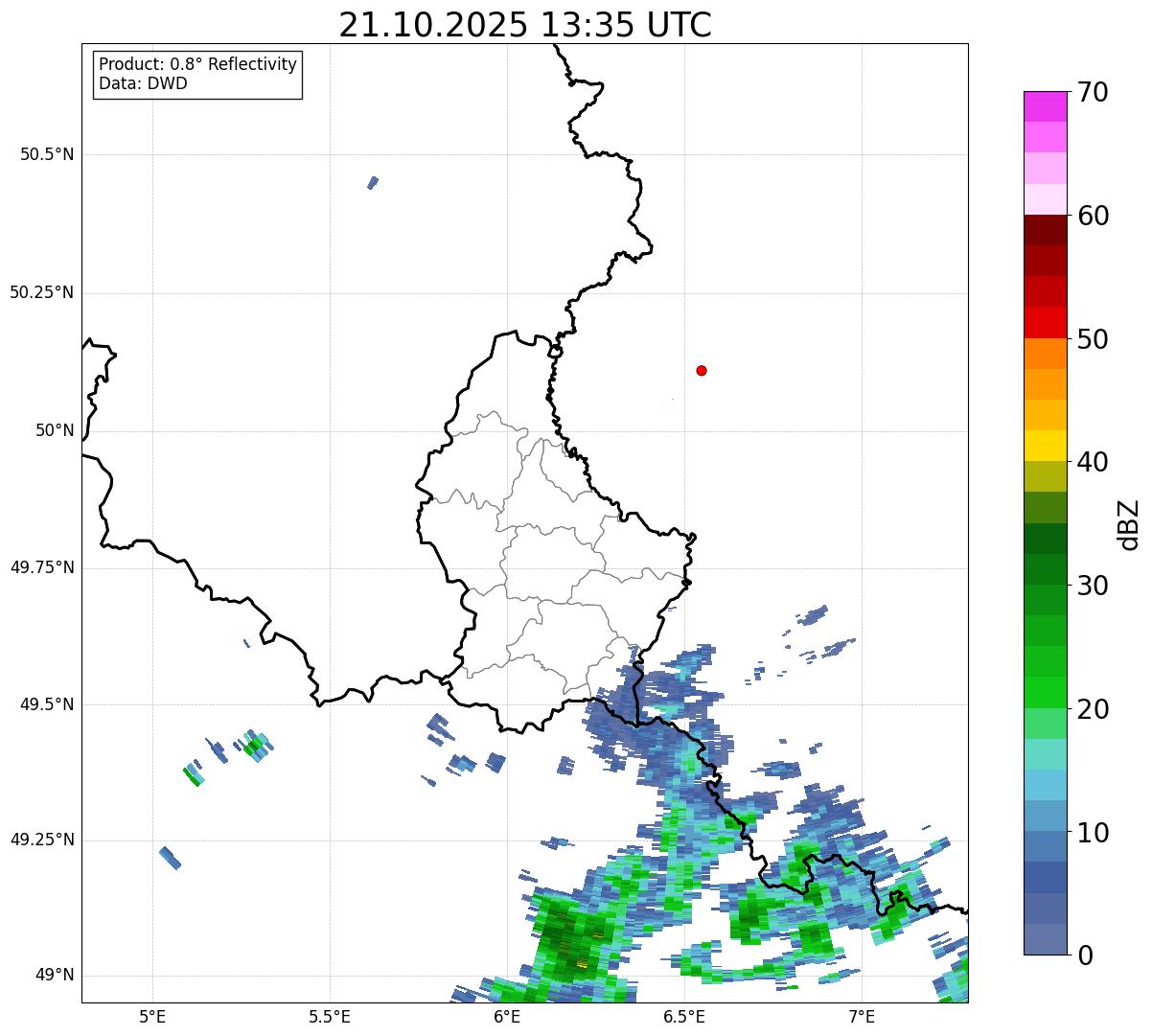Viewport: 1152px width, 1036px height.
Task: Click the 50.25°N latitude label
Action: 42,292
